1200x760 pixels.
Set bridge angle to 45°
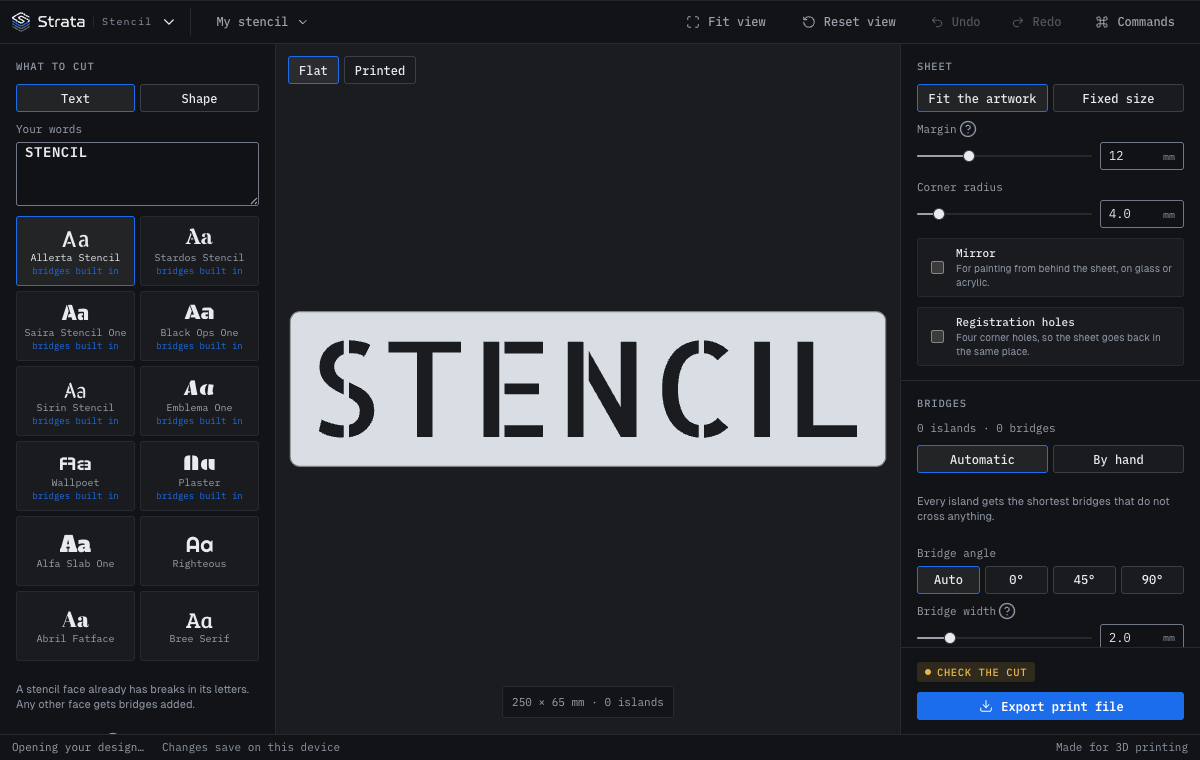(1084, 580)
